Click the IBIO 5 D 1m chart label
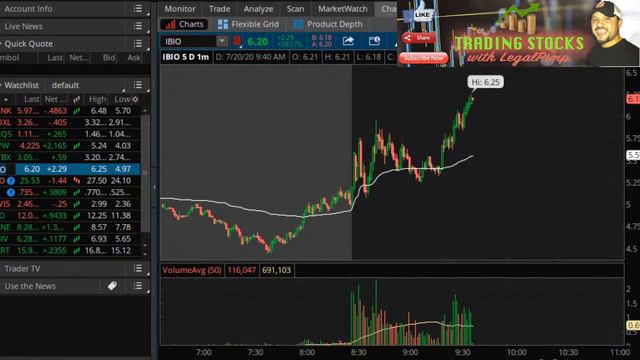Viewport: 640px width, 360px height. [186, 57]
